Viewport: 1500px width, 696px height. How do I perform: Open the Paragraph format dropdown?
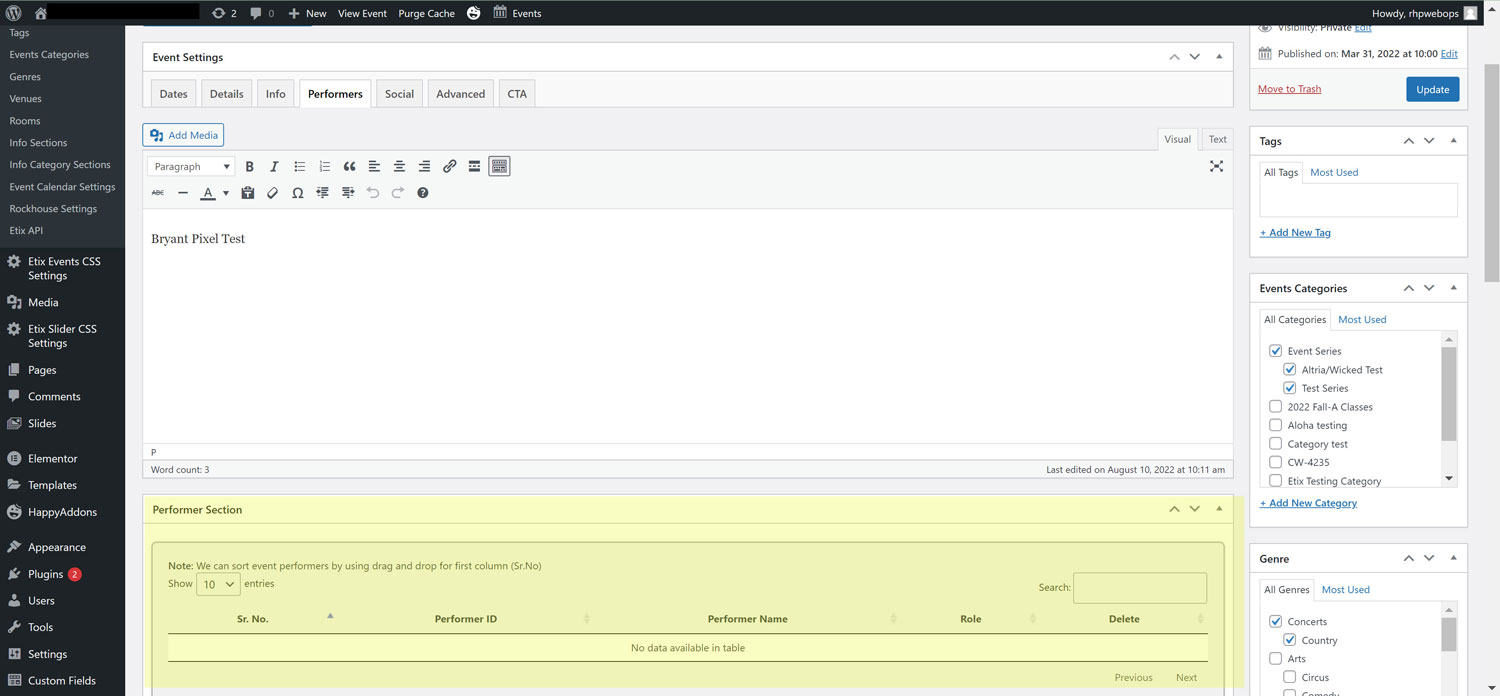tap(191, 167)
